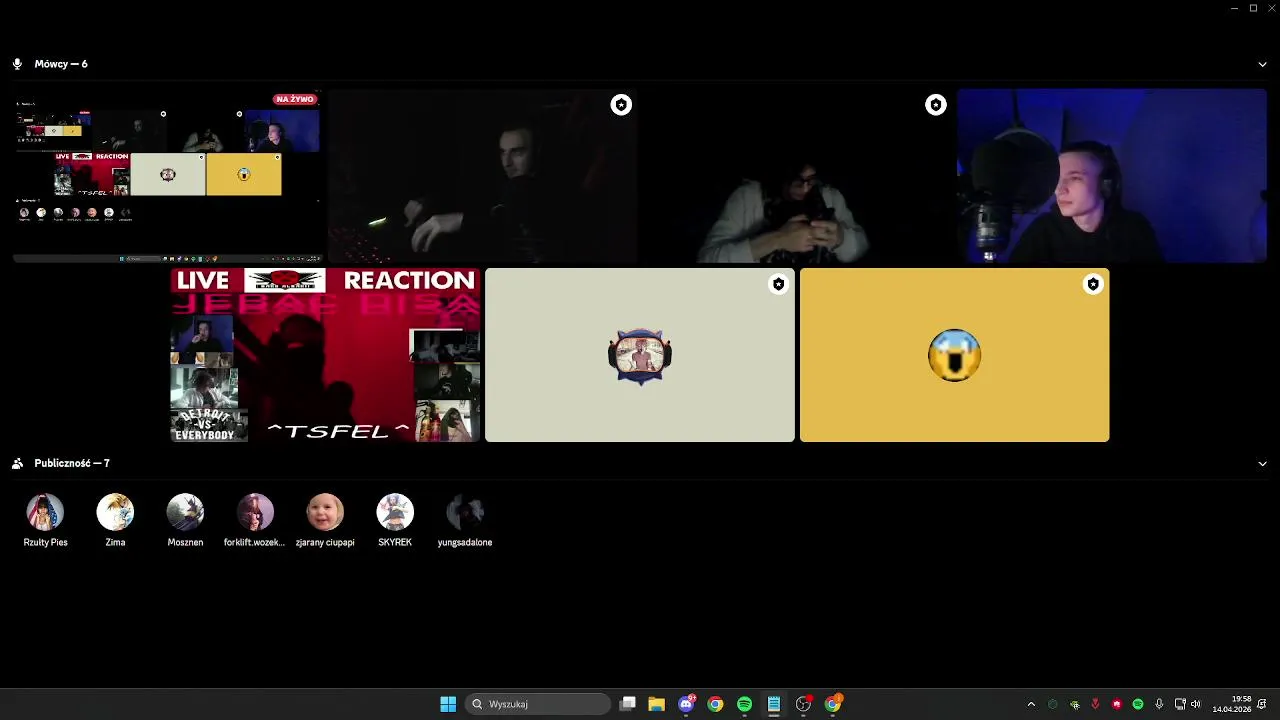Open Mosznen audience avatar
This screenshot has height=720, width=1280.
[x=185, y=512]
